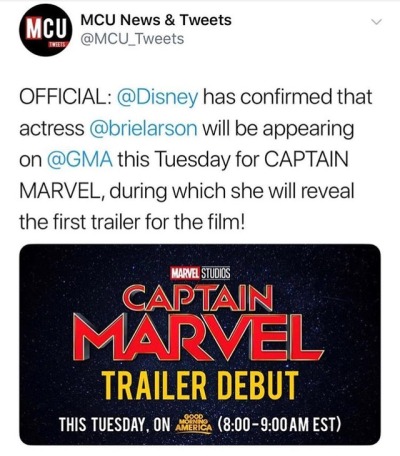Click the Marvel Studios logo in image
This screenshot has width=400, height=456.
pos(200,273)
